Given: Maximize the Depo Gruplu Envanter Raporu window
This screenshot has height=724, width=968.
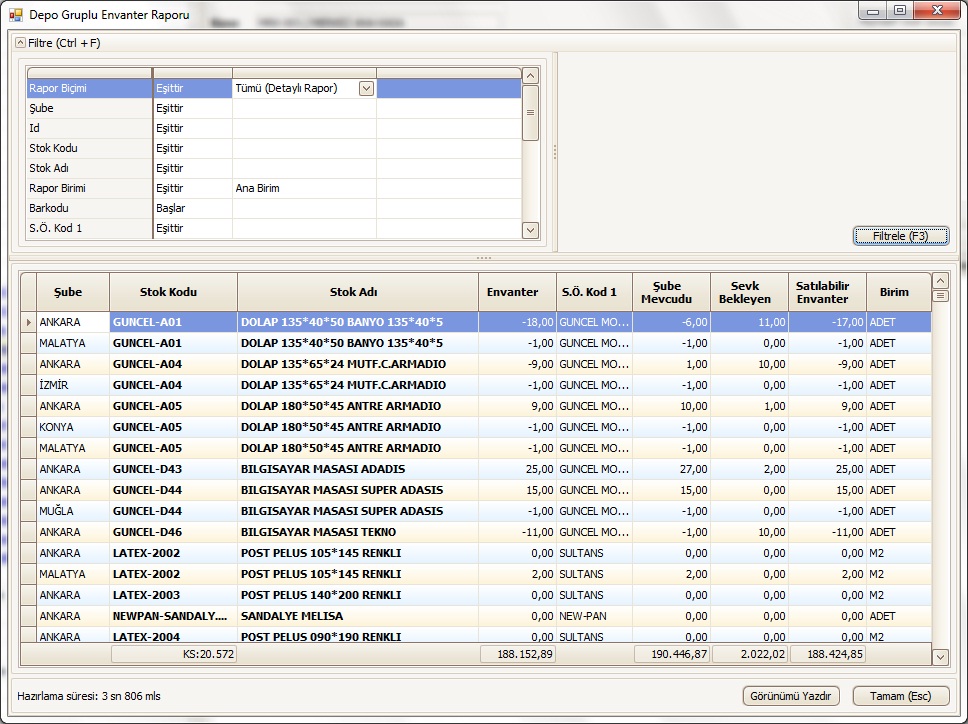Looking at the screenshot, I should point(900,11).
